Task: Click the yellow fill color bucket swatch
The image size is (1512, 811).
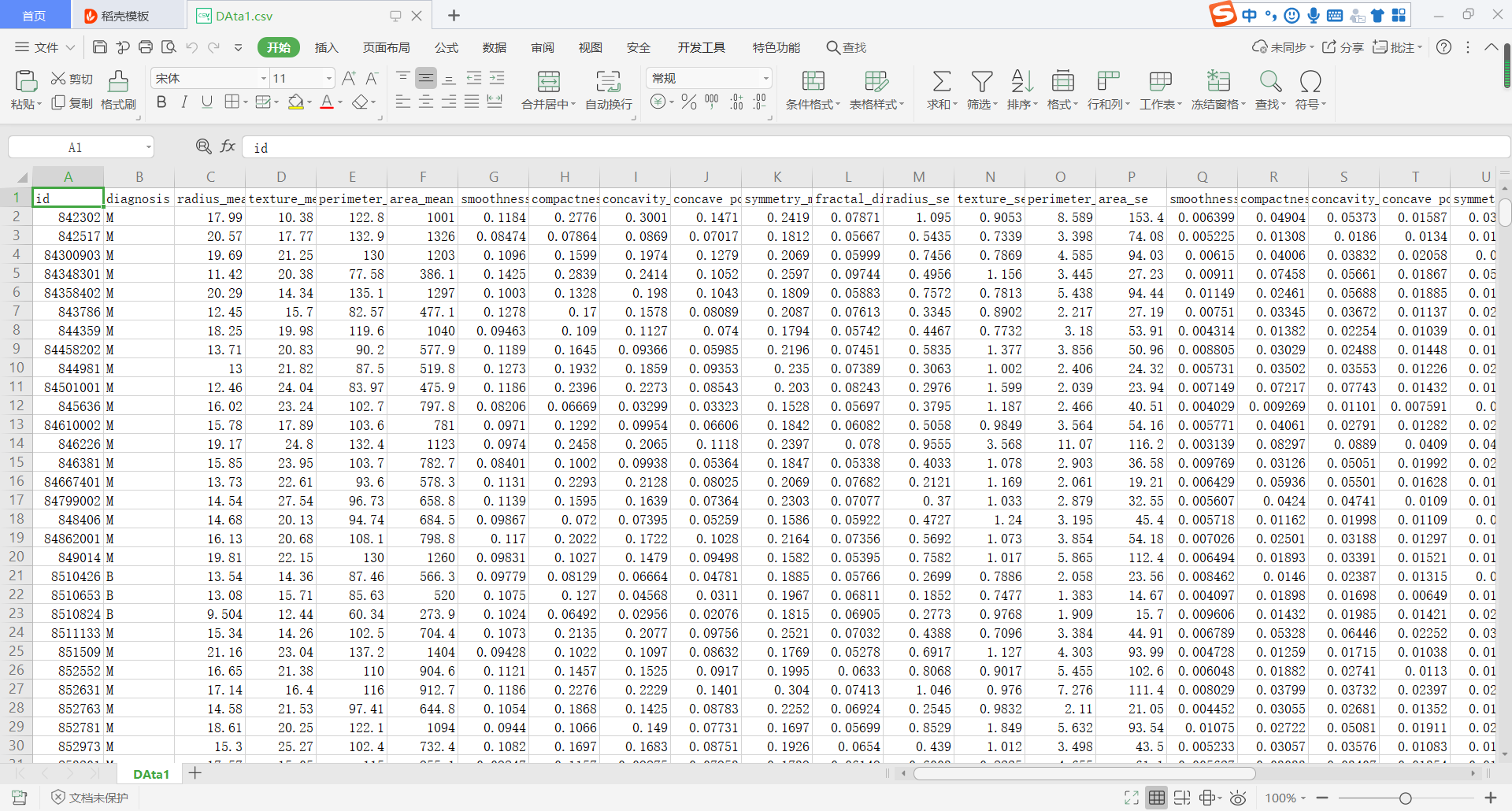Action: (296, 102)
